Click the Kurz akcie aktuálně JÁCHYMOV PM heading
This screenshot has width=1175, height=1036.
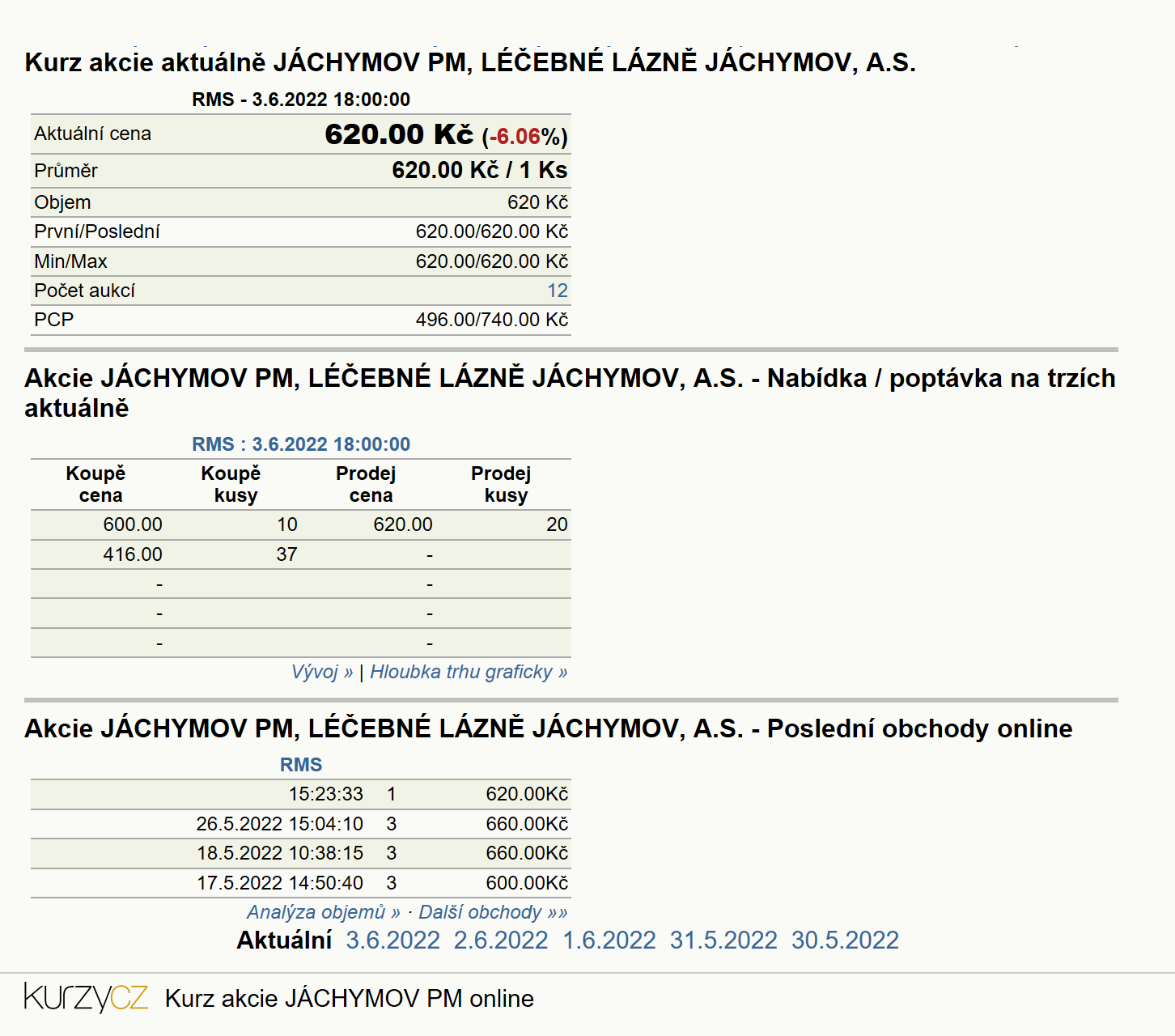pyautogui.click(x=470, y=62)
